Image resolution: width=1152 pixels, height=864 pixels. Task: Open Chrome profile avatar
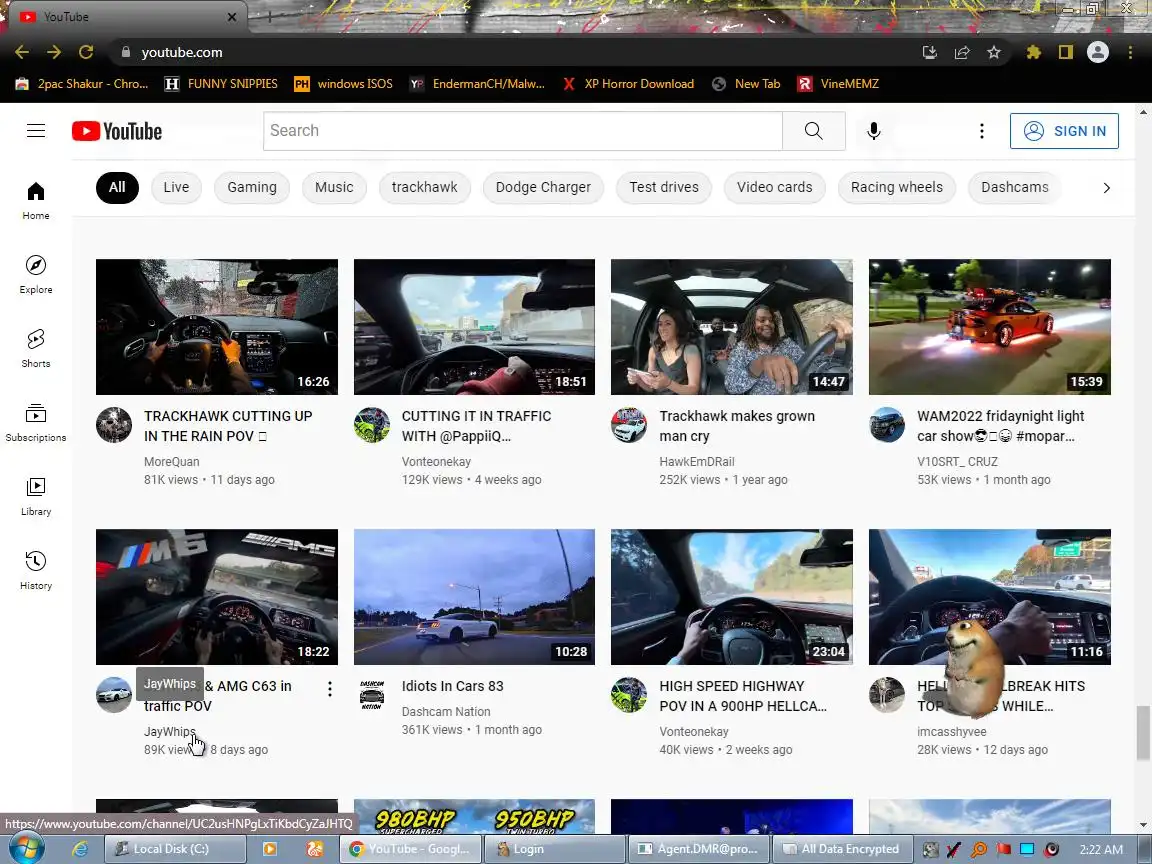click(x=1098, y=52)
